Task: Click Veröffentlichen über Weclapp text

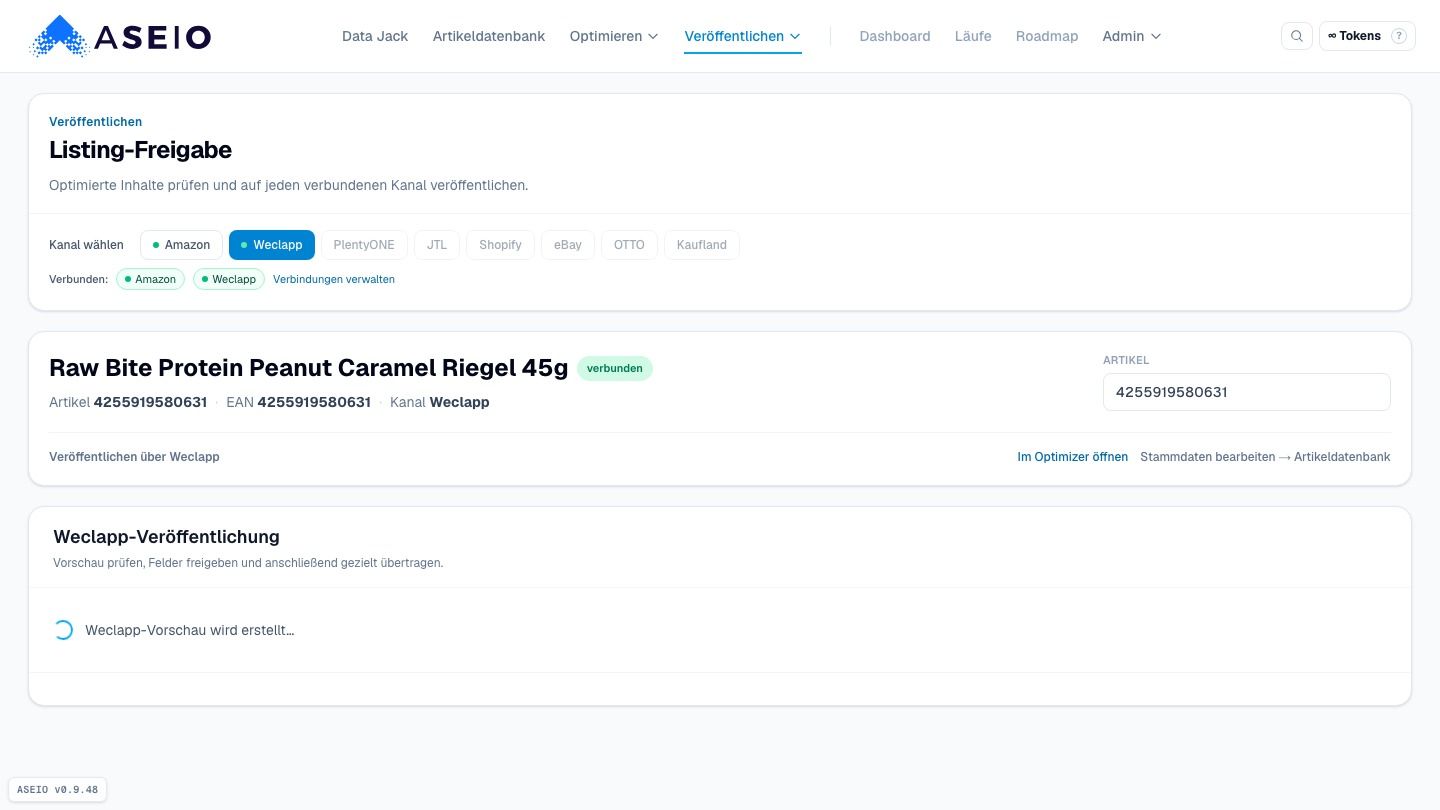Action: (134, 457)
